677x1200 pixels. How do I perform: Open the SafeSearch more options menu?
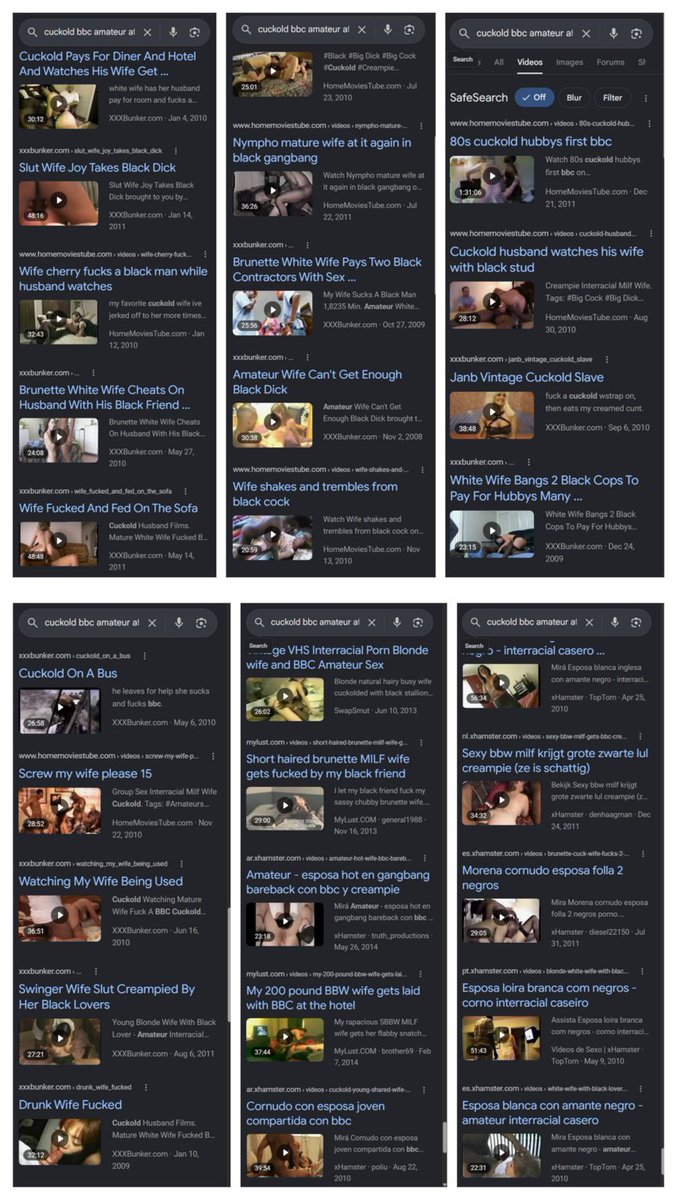coord(646,98)
